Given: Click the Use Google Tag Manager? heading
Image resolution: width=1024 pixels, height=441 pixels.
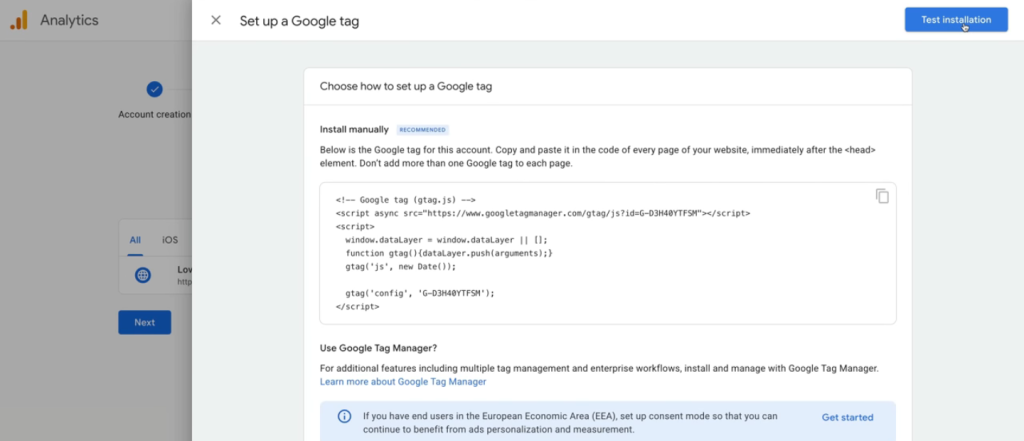Looking at the screenshot, I should 378,348.
